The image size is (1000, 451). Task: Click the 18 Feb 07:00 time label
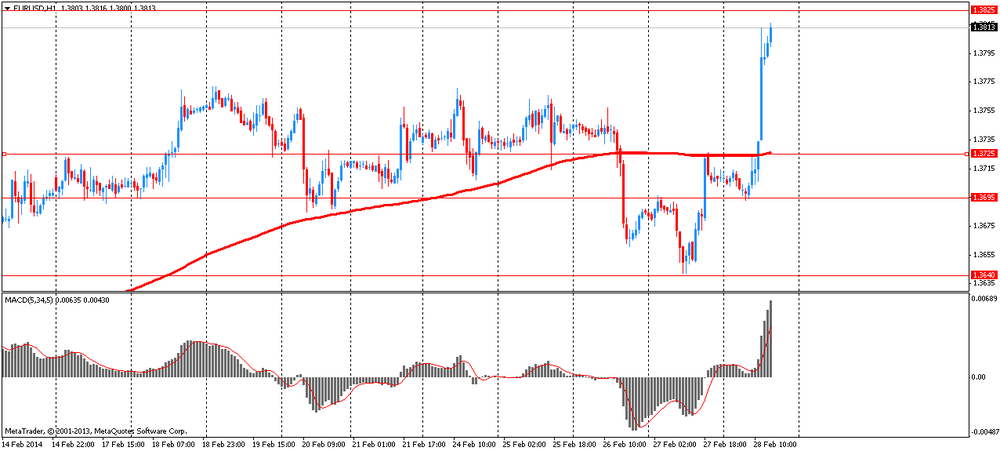[x=175, y=443]
